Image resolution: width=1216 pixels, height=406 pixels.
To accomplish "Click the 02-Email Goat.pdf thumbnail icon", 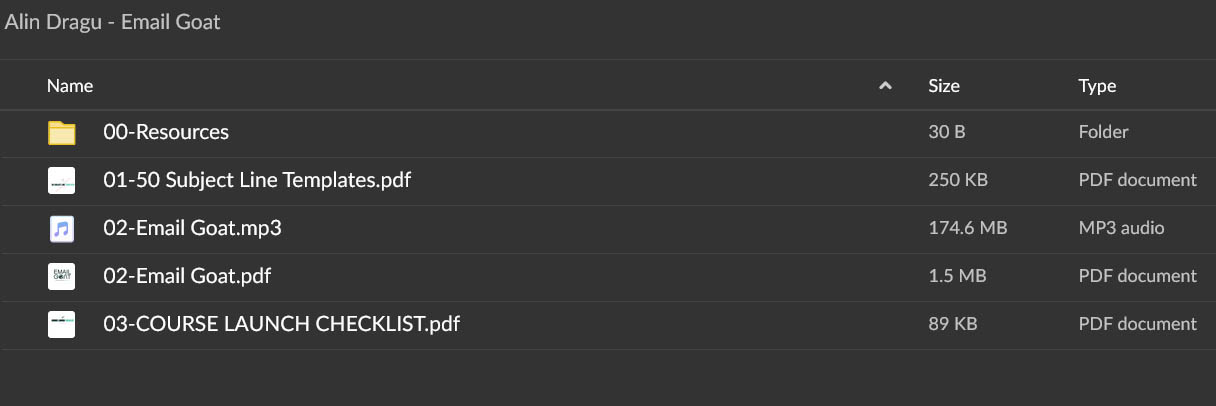I will (x=62, y=277).
